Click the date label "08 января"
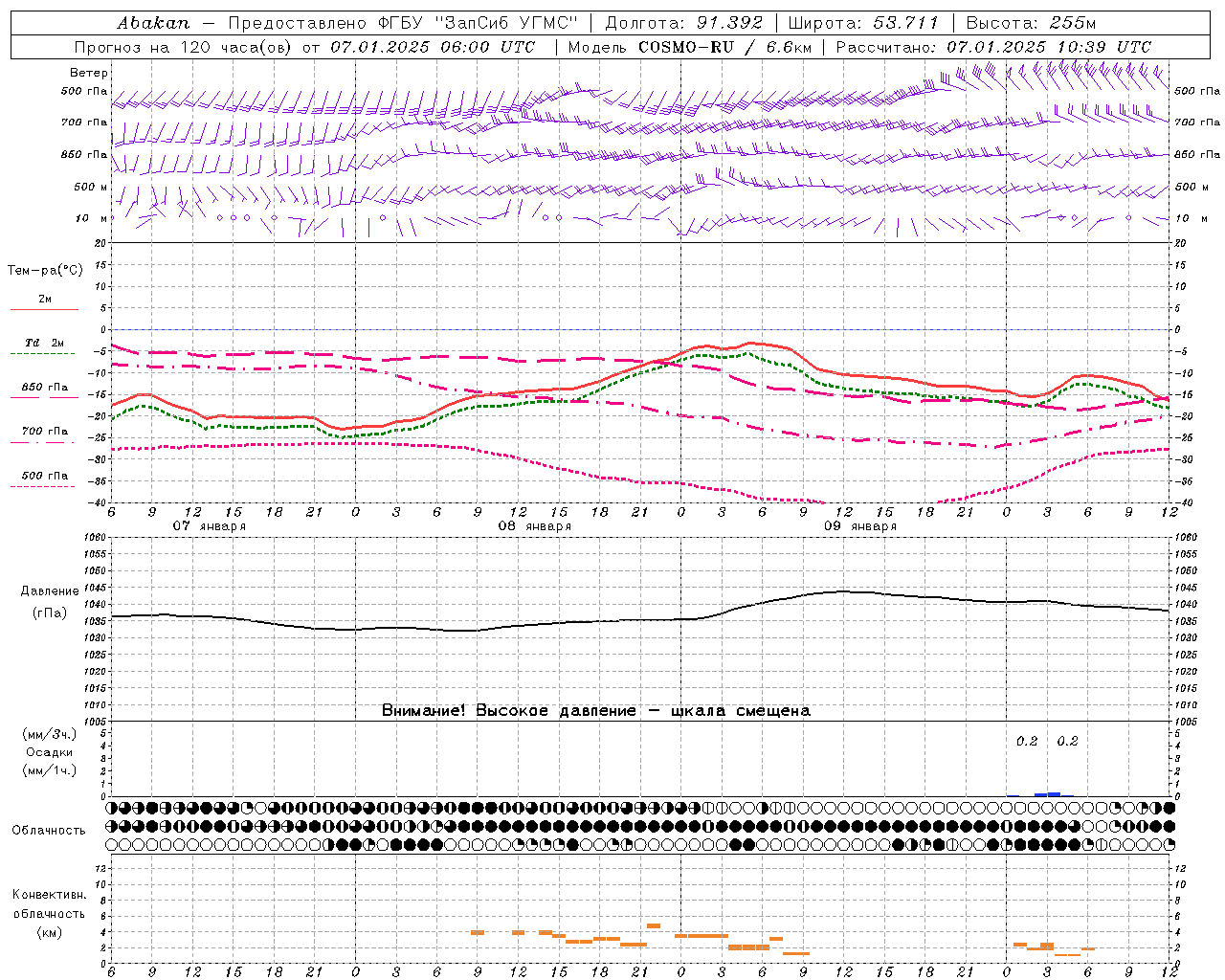Viewport: 1225px width, 980px height. (x=534, y=526)
